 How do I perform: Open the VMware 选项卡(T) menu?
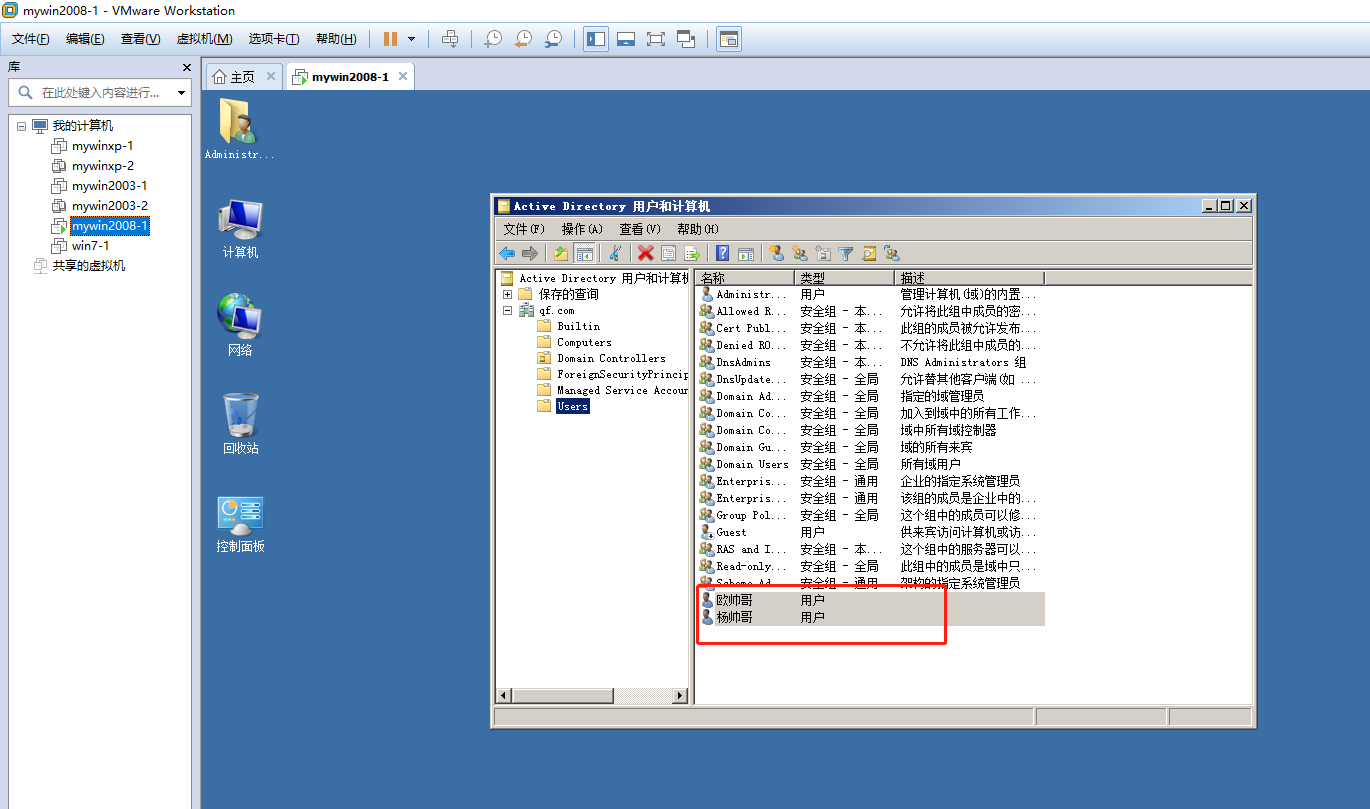click(x=274, y=39)
